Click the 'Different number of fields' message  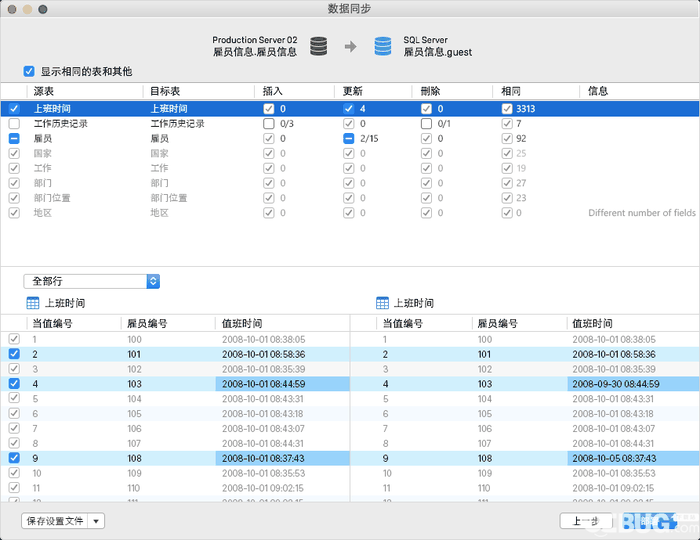642,213
